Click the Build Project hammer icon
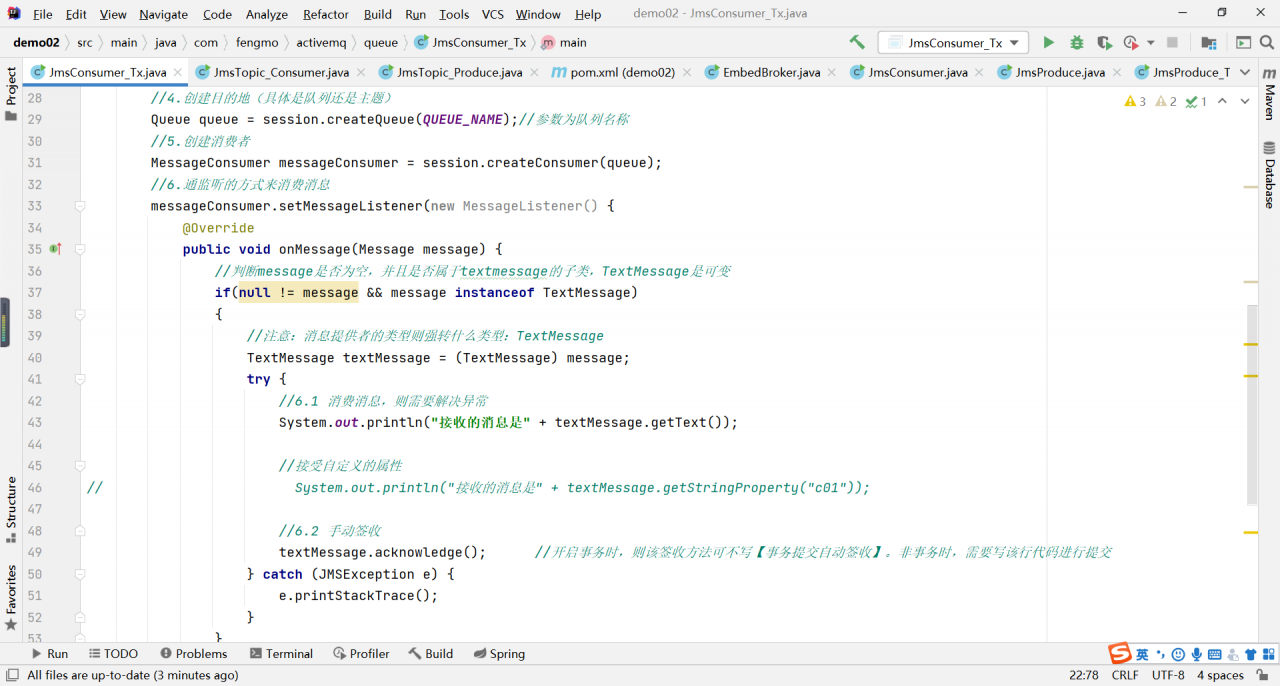This screenshot has width=1280, height=686. click(x=857, y=43)
